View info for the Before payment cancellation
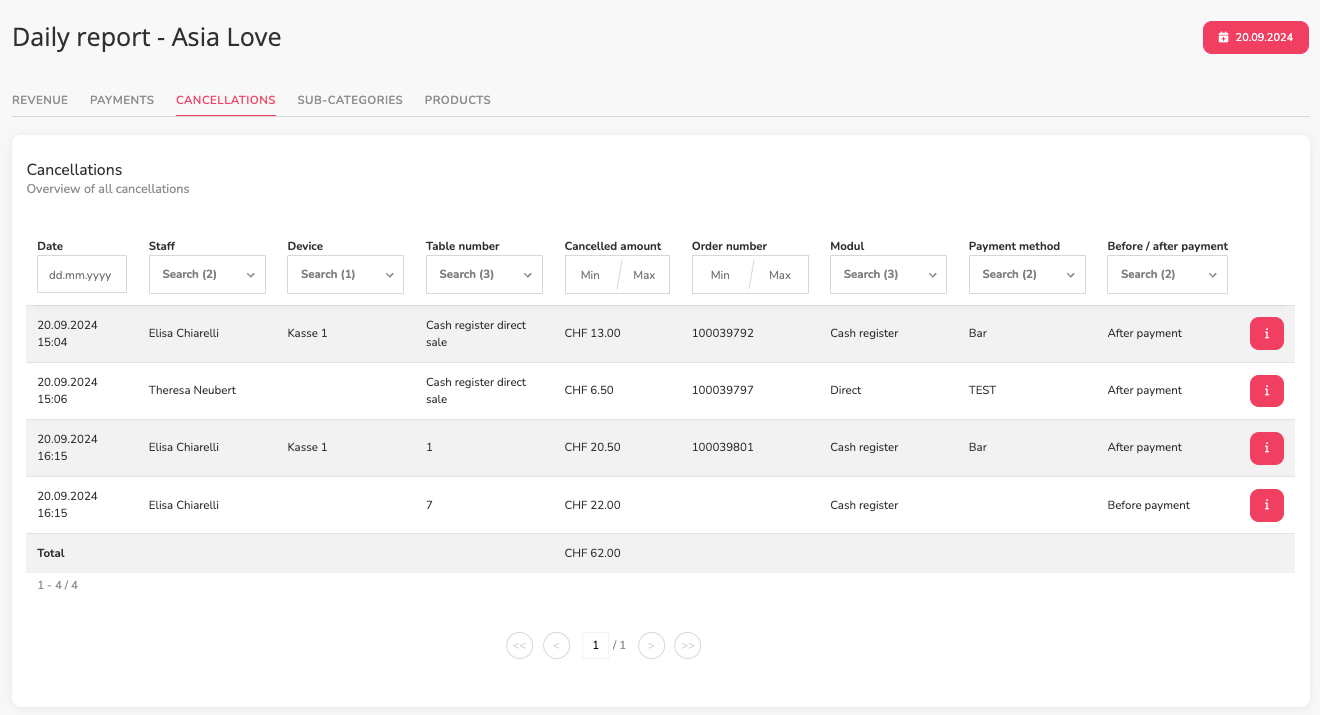 [x=1266, y=505]
